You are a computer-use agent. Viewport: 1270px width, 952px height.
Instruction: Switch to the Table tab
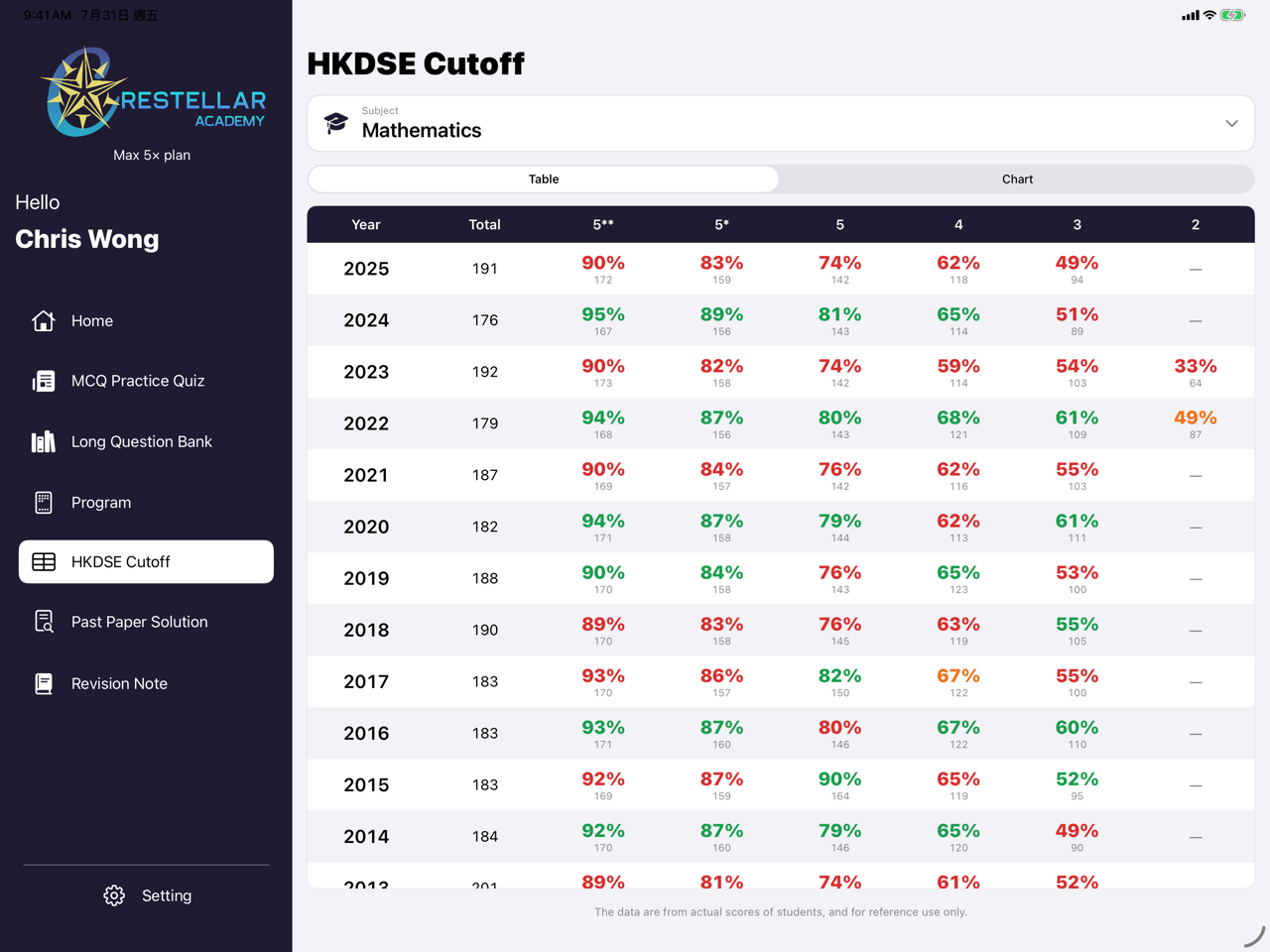[544, 179]
